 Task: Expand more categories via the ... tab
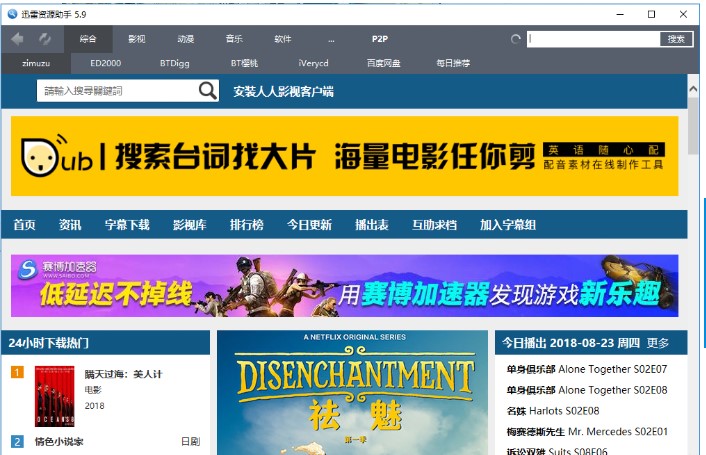pyautogui.click(x=331, y=39)
